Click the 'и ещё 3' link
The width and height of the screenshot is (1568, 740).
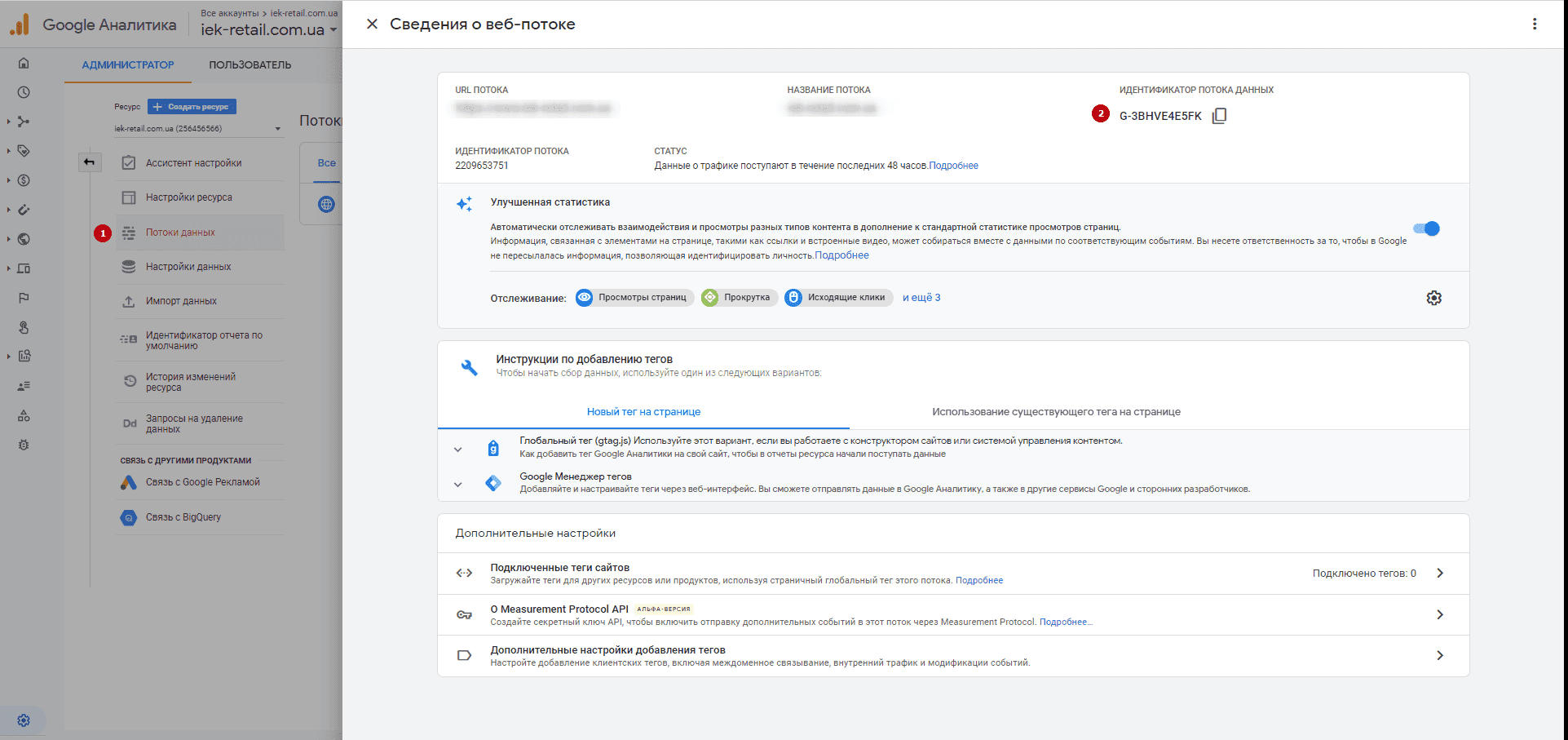coord(921,298)
